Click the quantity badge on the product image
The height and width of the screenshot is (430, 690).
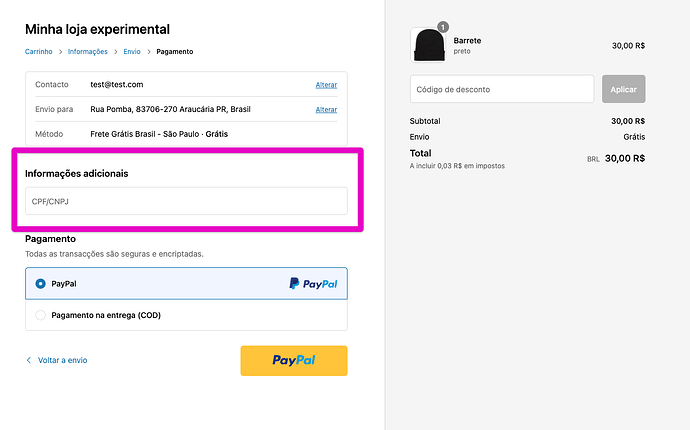(x=443, y=27)
